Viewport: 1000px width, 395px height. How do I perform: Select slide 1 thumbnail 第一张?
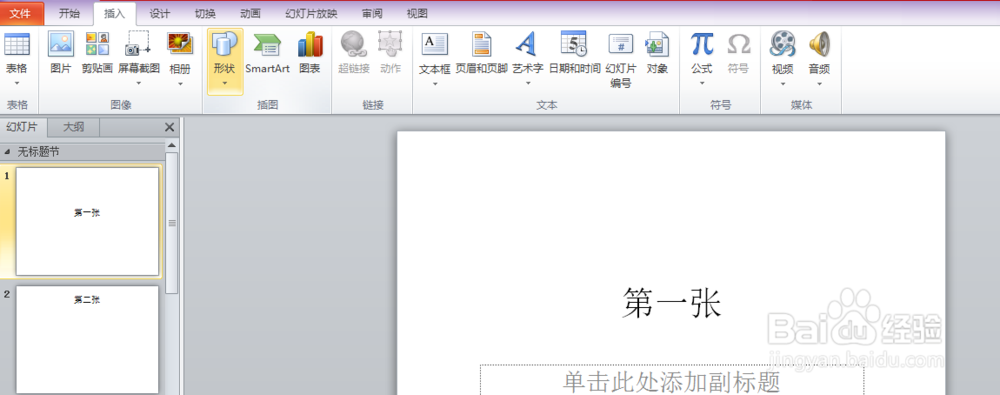pos(87,221)
